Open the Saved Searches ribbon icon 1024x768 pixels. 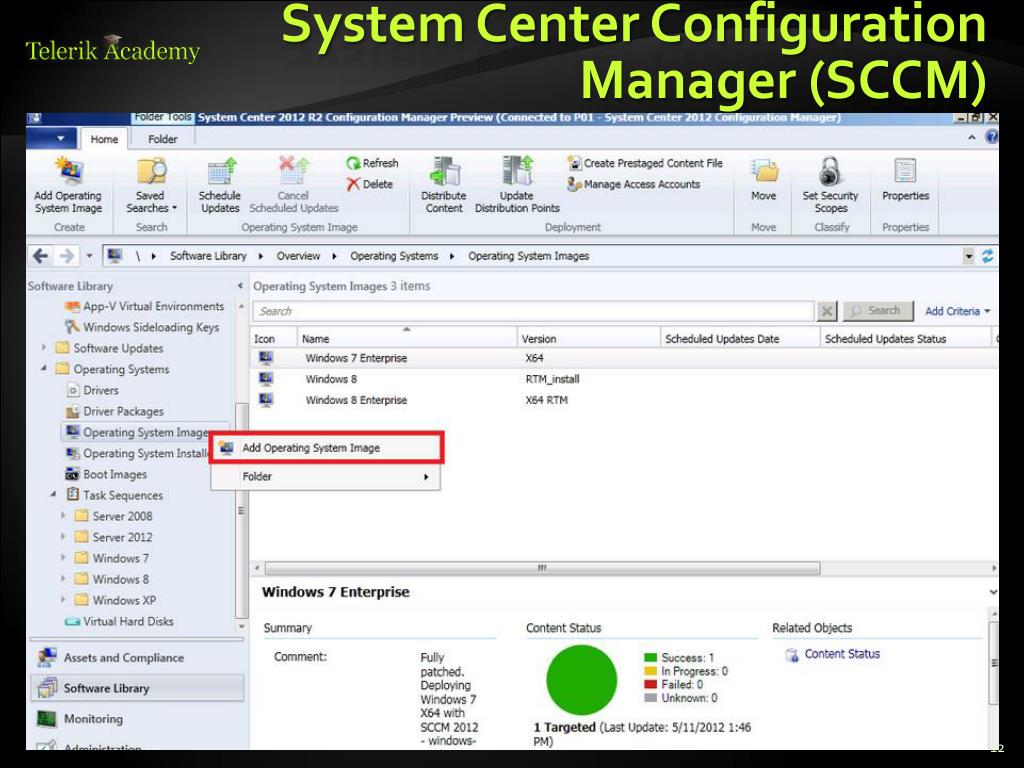pos(151,172)
